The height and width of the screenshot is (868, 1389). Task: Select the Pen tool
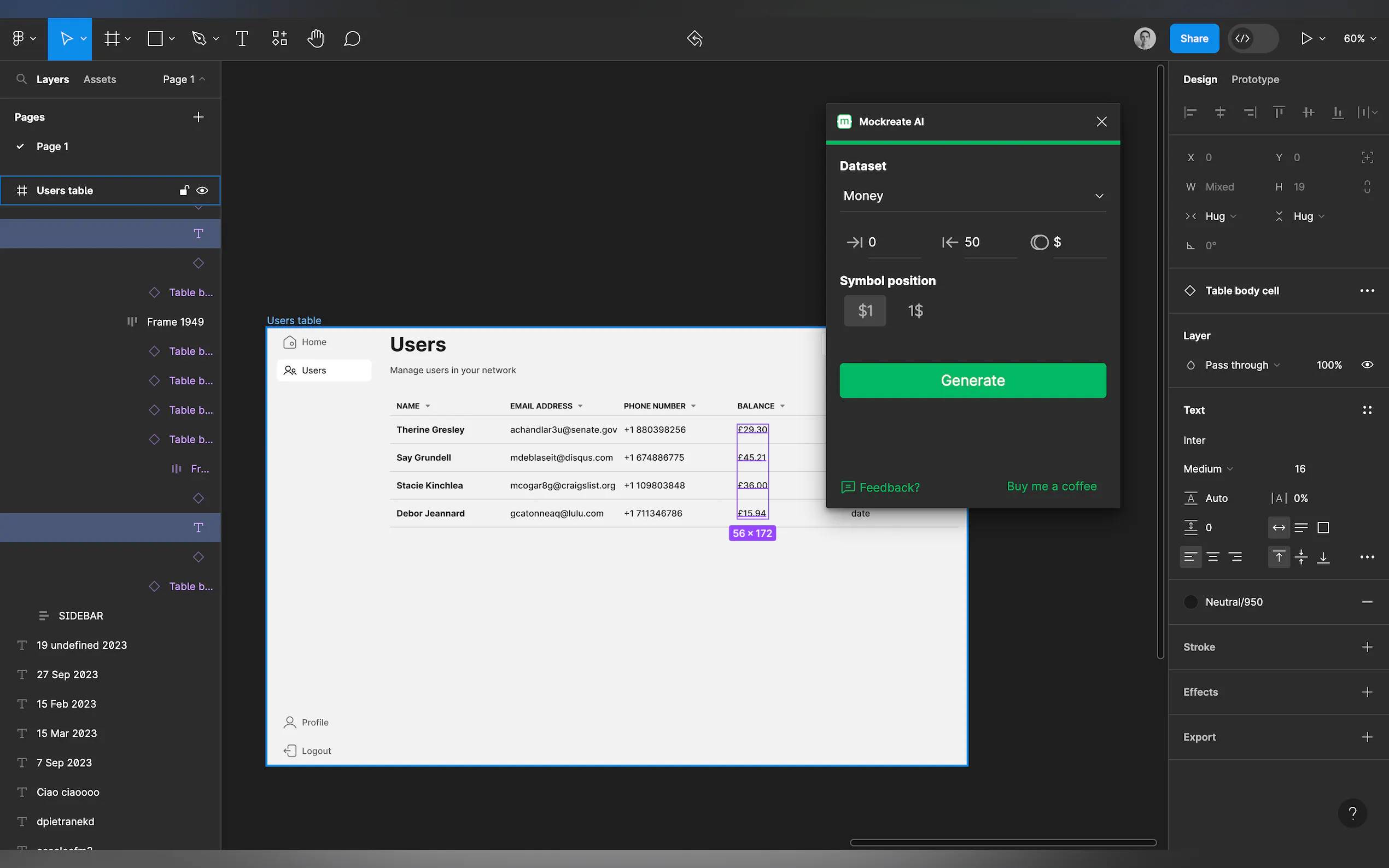199,38
